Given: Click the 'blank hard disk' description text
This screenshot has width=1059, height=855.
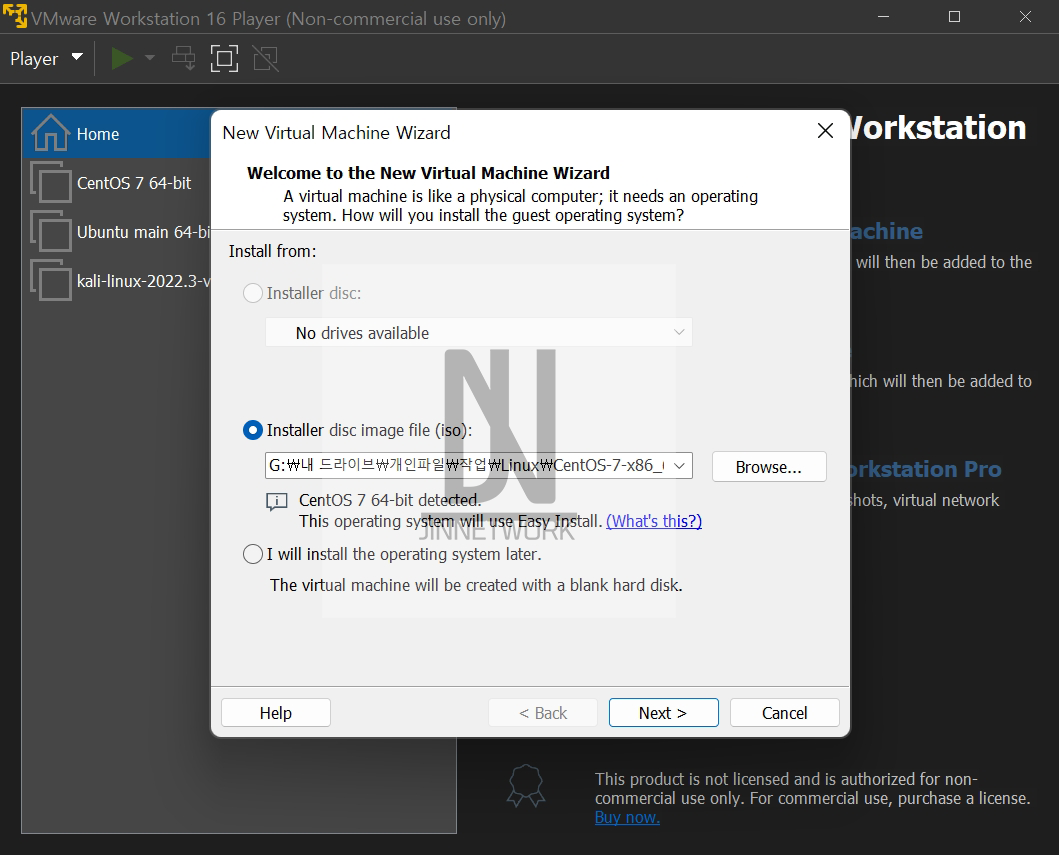Looking at the screenshot, I should tap(476, 585).
